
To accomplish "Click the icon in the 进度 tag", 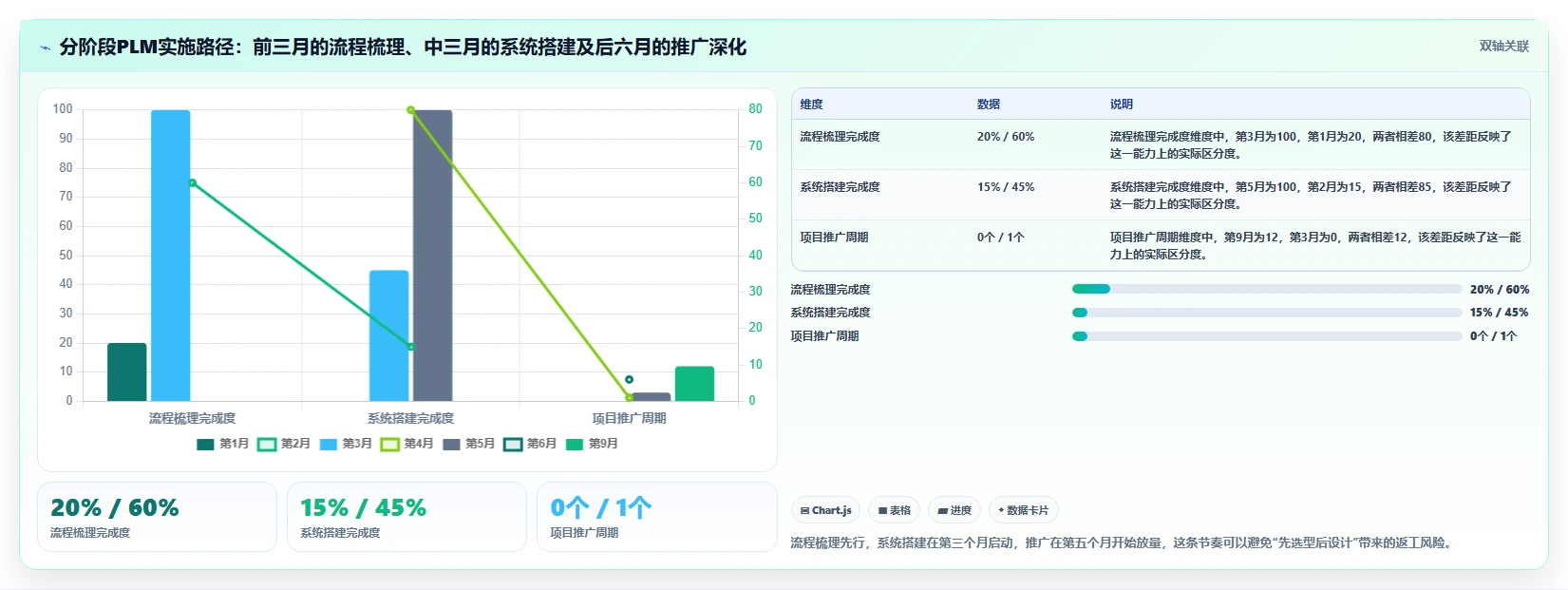I will point(942,511).
